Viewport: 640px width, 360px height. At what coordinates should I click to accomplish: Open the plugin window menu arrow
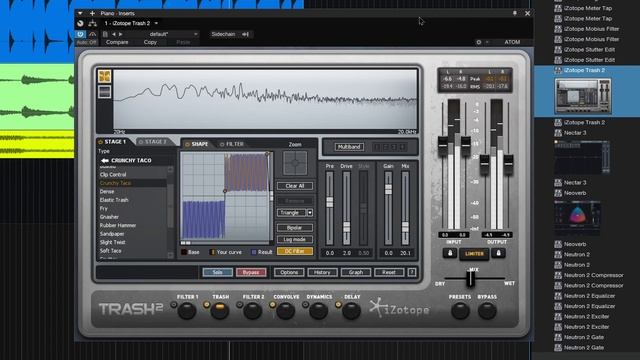80,13
